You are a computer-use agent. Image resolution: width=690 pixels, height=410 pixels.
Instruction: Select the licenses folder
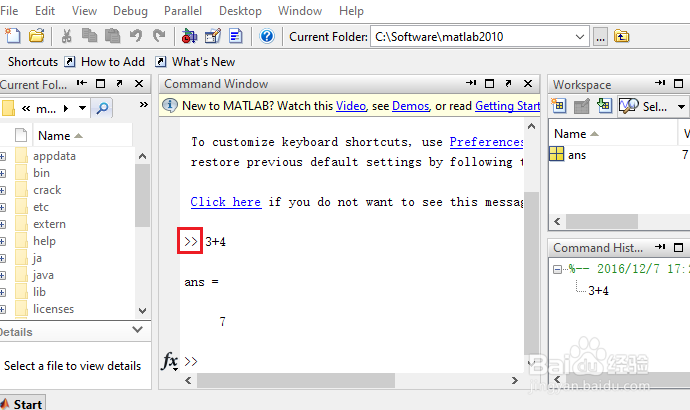[x=53, y=309]
